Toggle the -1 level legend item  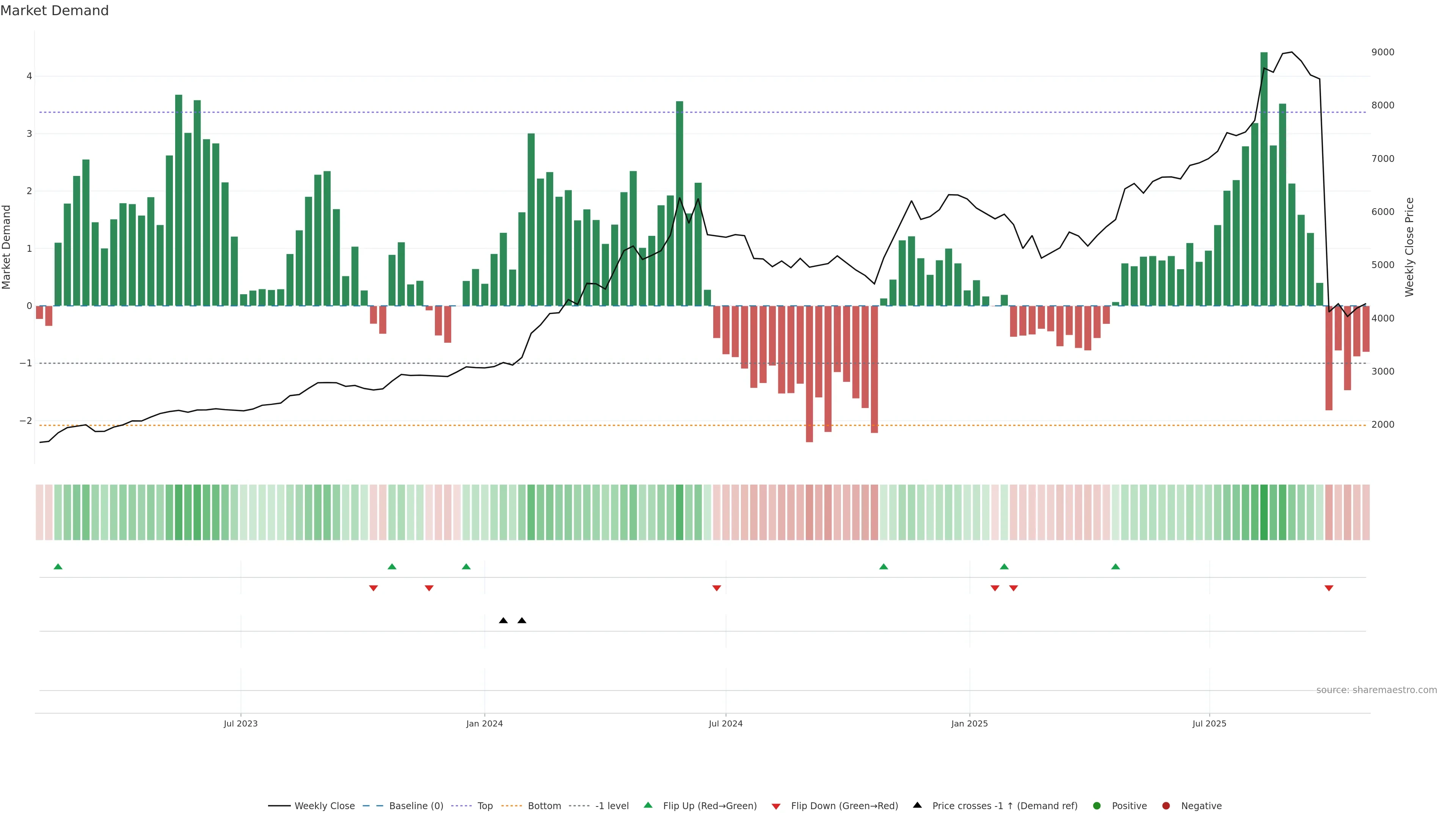coord(612,806)
